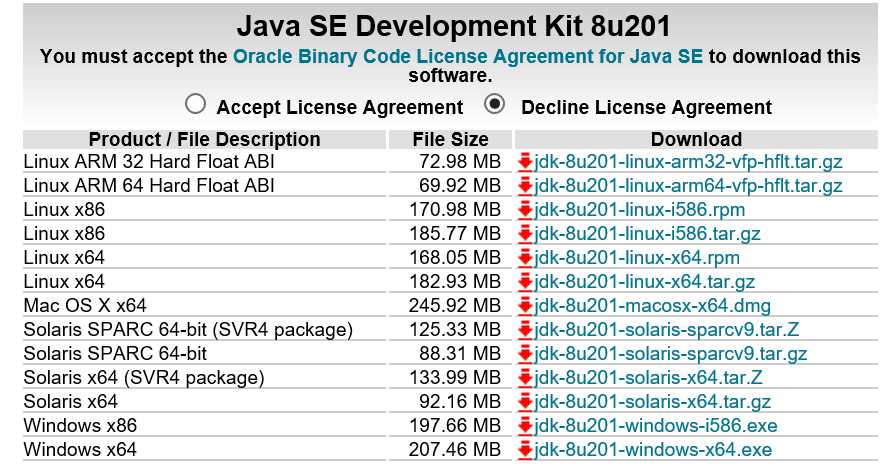
Task: Download jdk-8u201-linux-arm32-vfp-hflt.tar.gz
Action: [688, 162]
